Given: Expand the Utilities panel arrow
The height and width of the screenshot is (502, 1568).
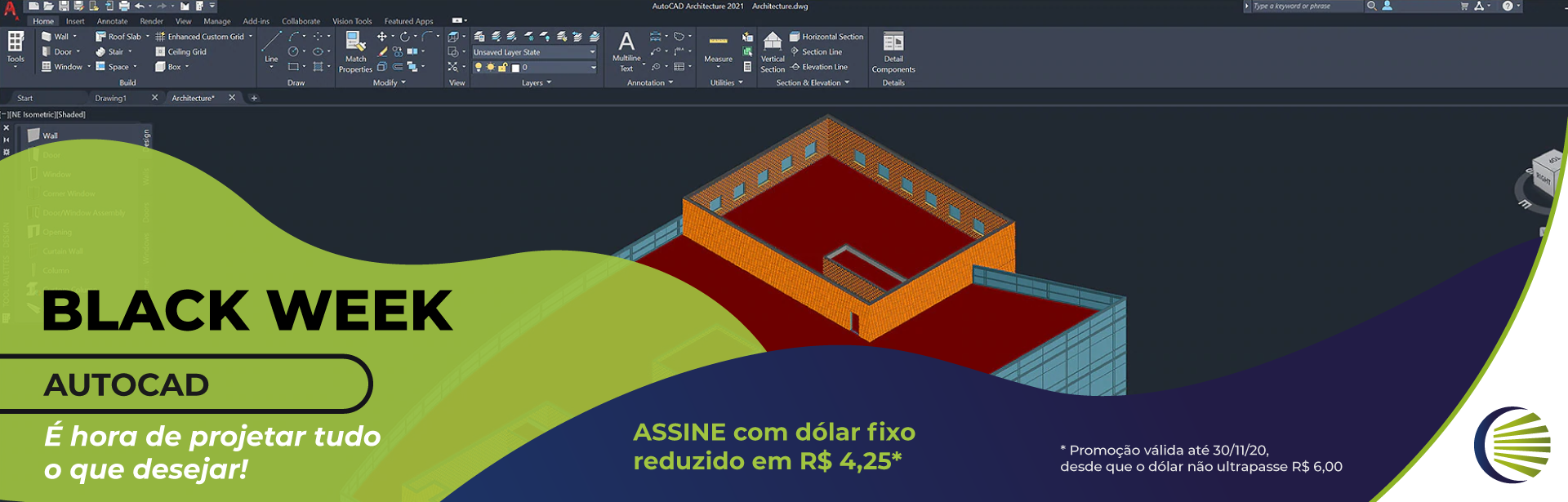Looking at the screenshot, I should point(741,82).
